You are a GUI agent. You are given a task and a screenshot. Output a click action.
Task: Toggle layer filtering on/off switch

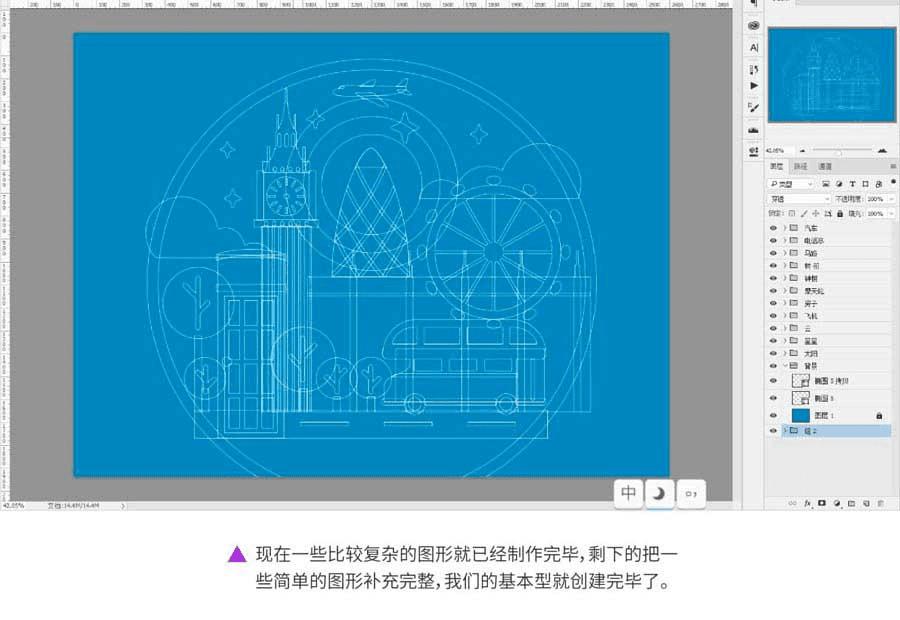pos(893,181)
